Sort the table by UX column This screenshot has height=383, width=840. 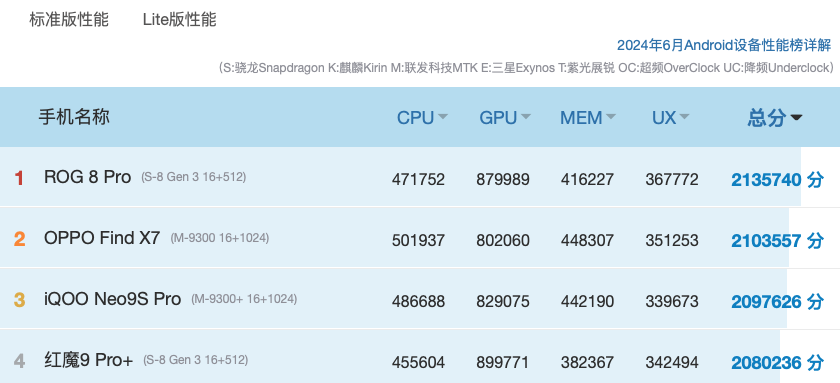[670, 117]
